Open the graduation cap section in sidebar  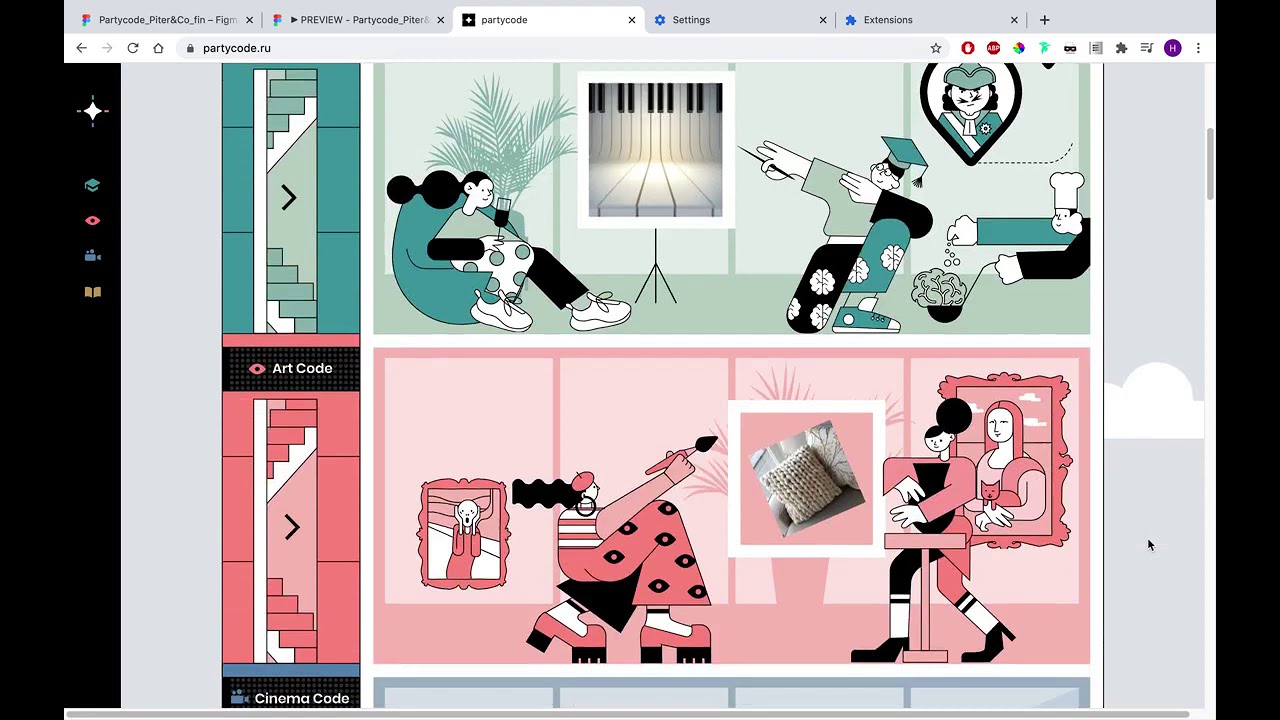[92, 185]
